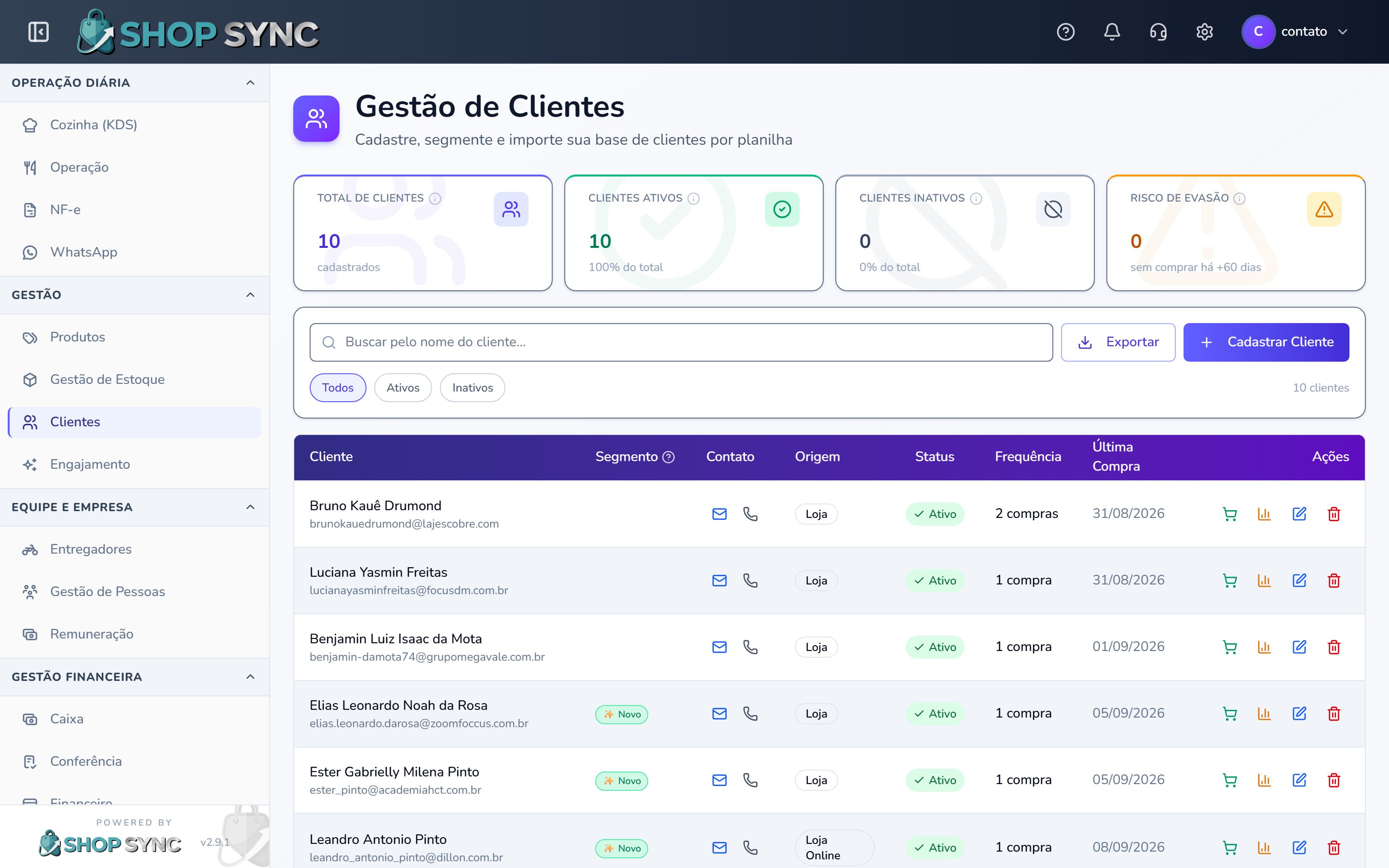1389x868 pixels.
Task: Go to WhatsApp sidebar item
Action: [135, 252]
